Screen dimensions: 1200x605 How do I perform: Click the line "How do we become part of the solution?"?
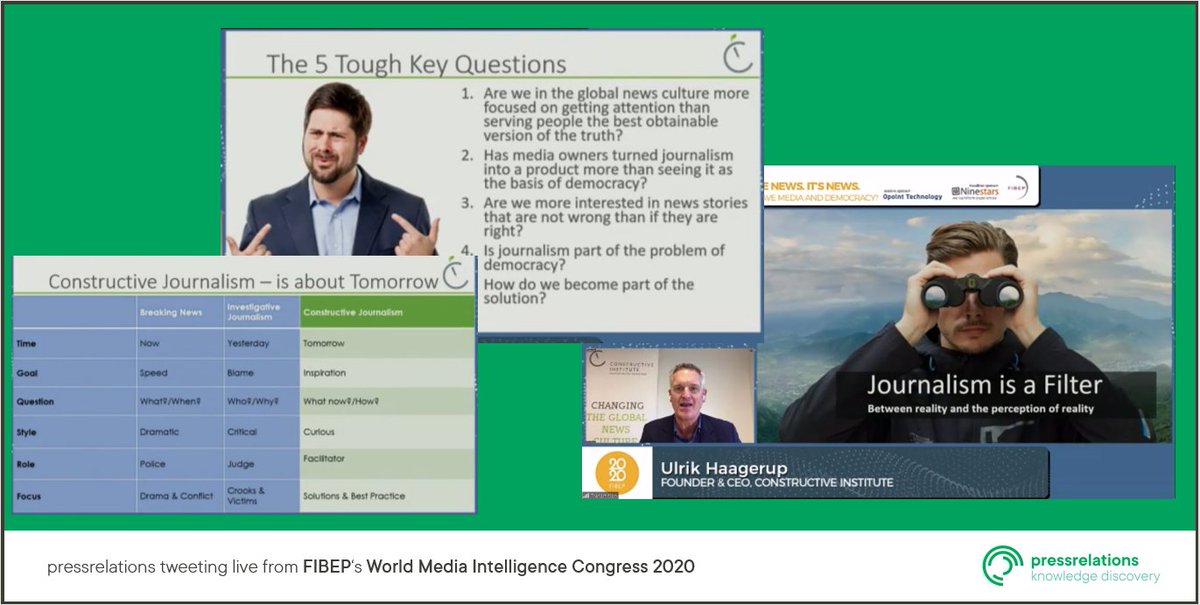589,291
